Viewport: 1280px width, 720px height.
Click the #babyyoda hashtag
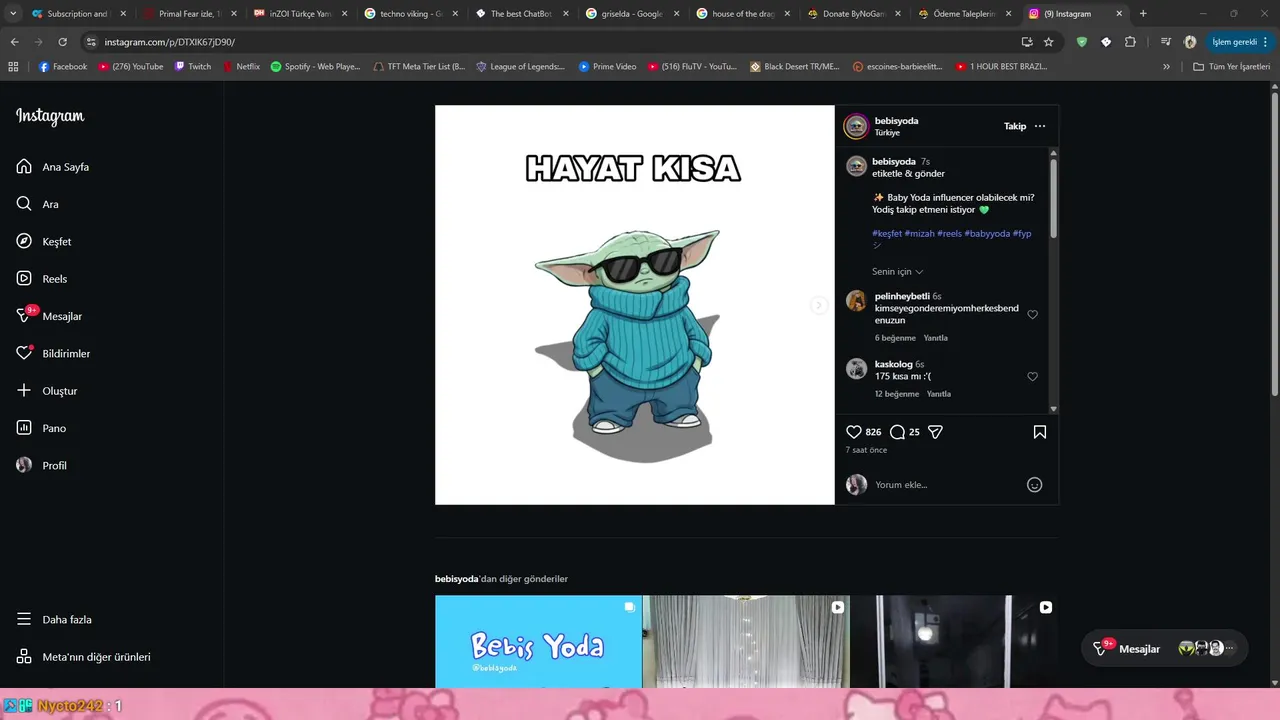coord(987,233)
